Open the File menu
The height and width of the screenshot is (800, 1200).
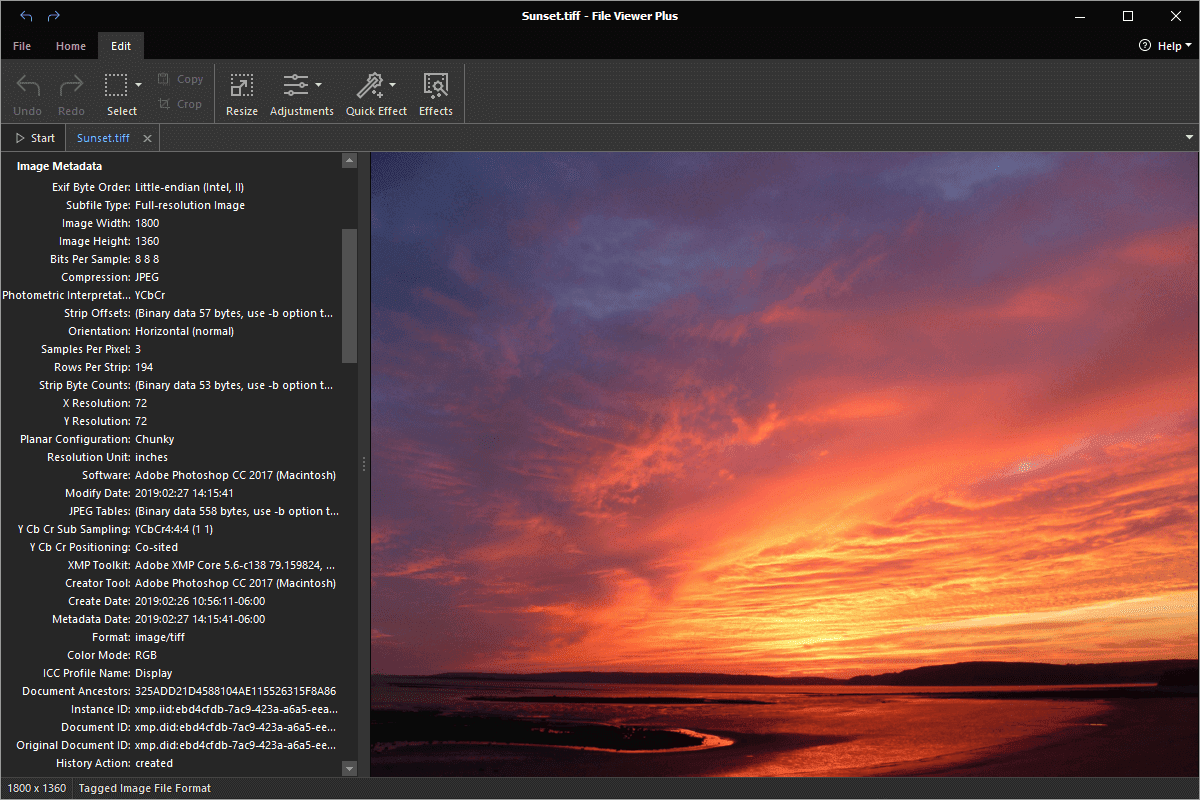pos(22,46)
